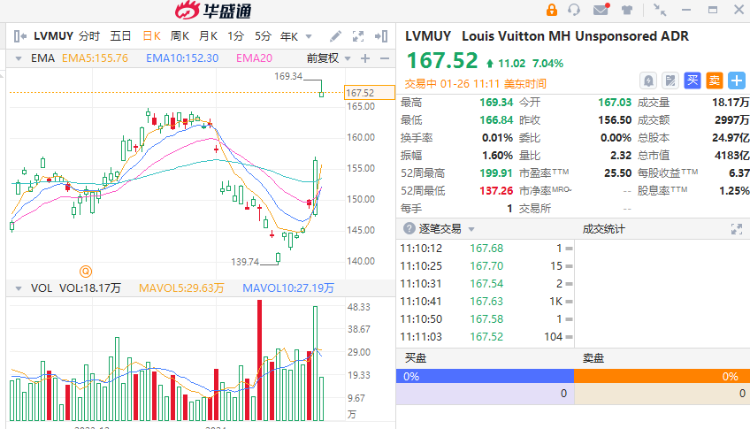750x429 pixels.
Task: Add indicator with plus icon
Action: coord(365,58)
